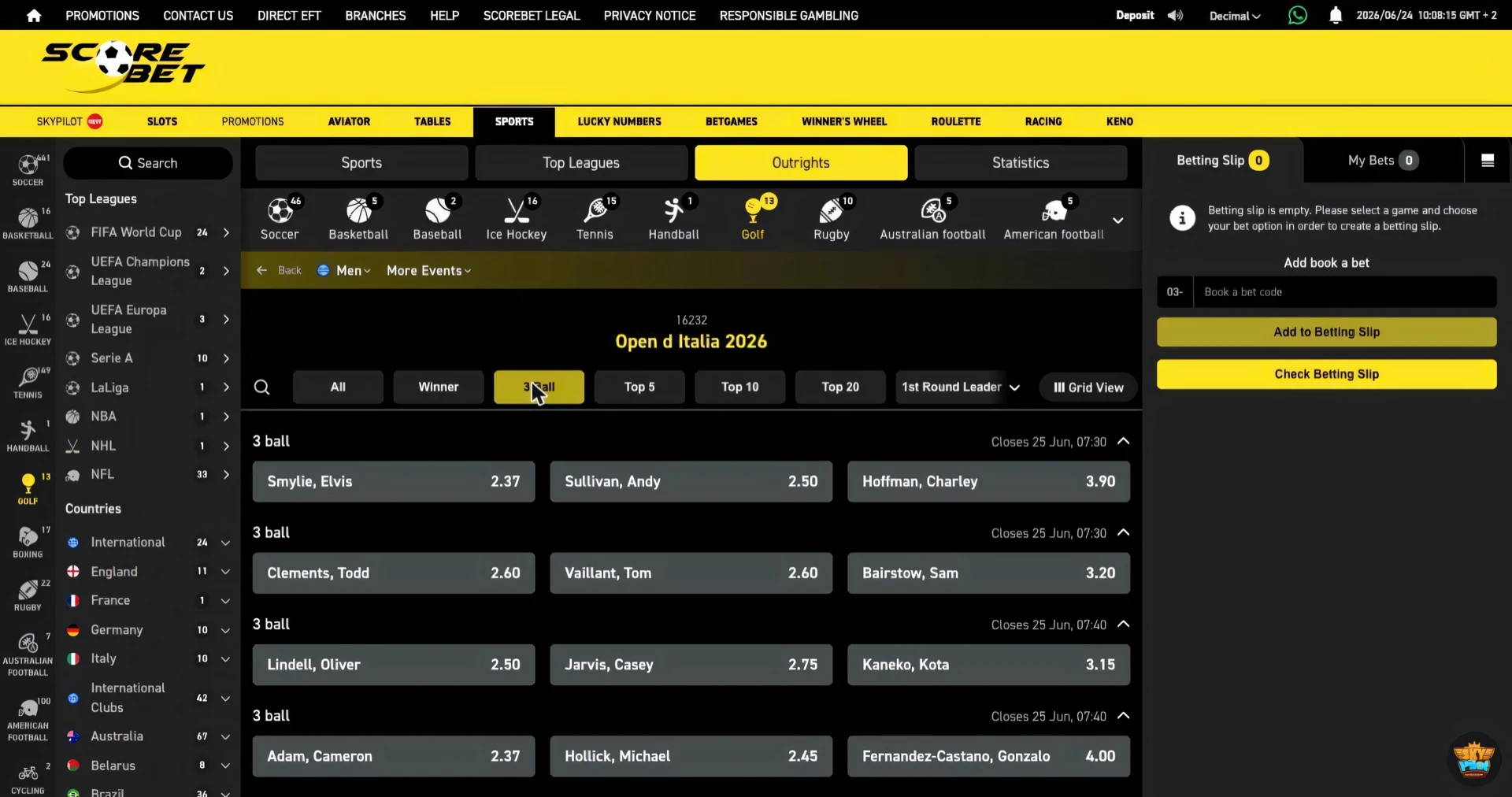Image resolution: width=1512 pixels, height=797 pixels.
Task: Open the More Events dropdown
Action: [429, 270]
